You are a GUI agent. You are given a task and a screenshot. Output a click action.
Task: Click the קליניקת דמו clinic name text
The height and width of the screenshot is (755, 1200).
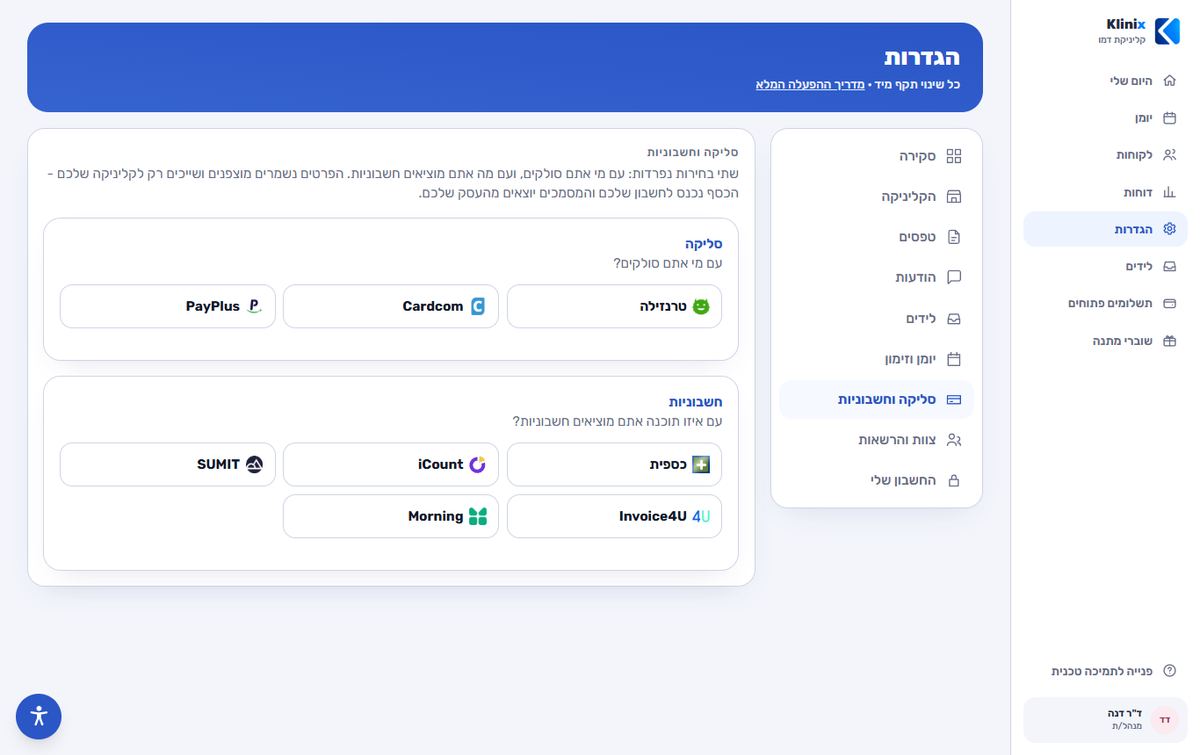(1121, 40)
